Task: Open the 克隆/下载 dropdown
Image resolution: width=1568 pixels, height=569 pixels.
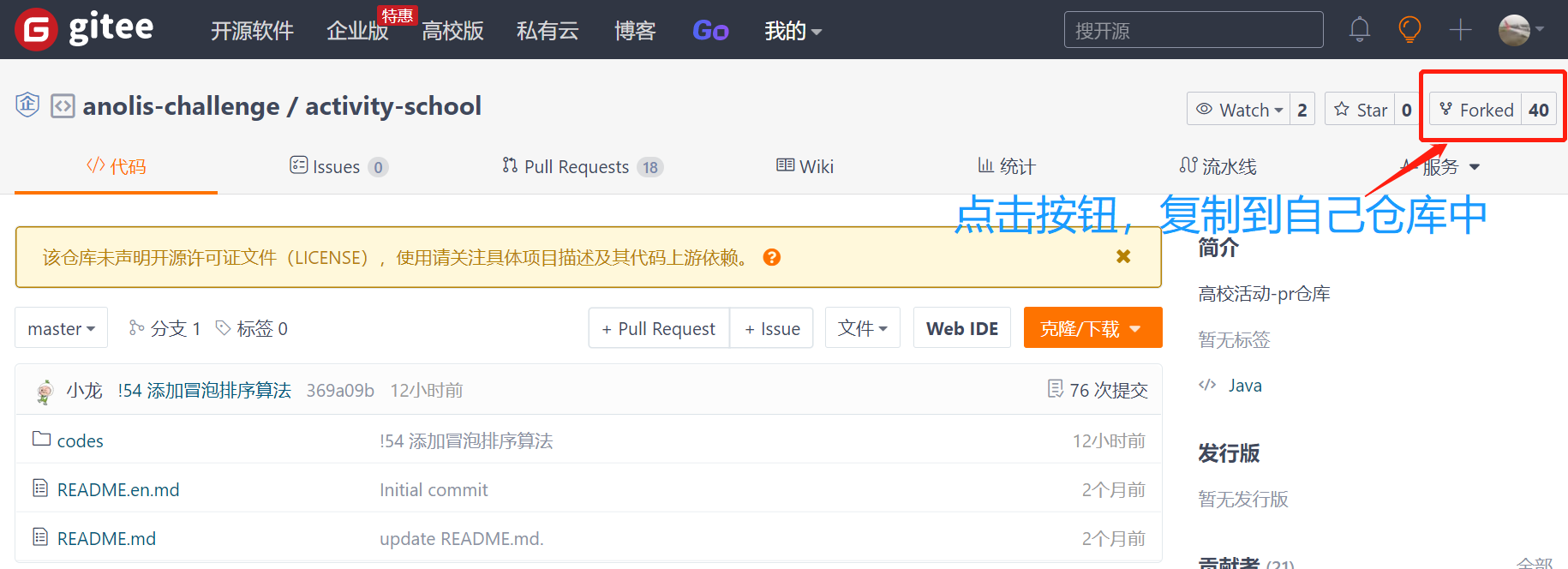Action: click(1092, 328)
